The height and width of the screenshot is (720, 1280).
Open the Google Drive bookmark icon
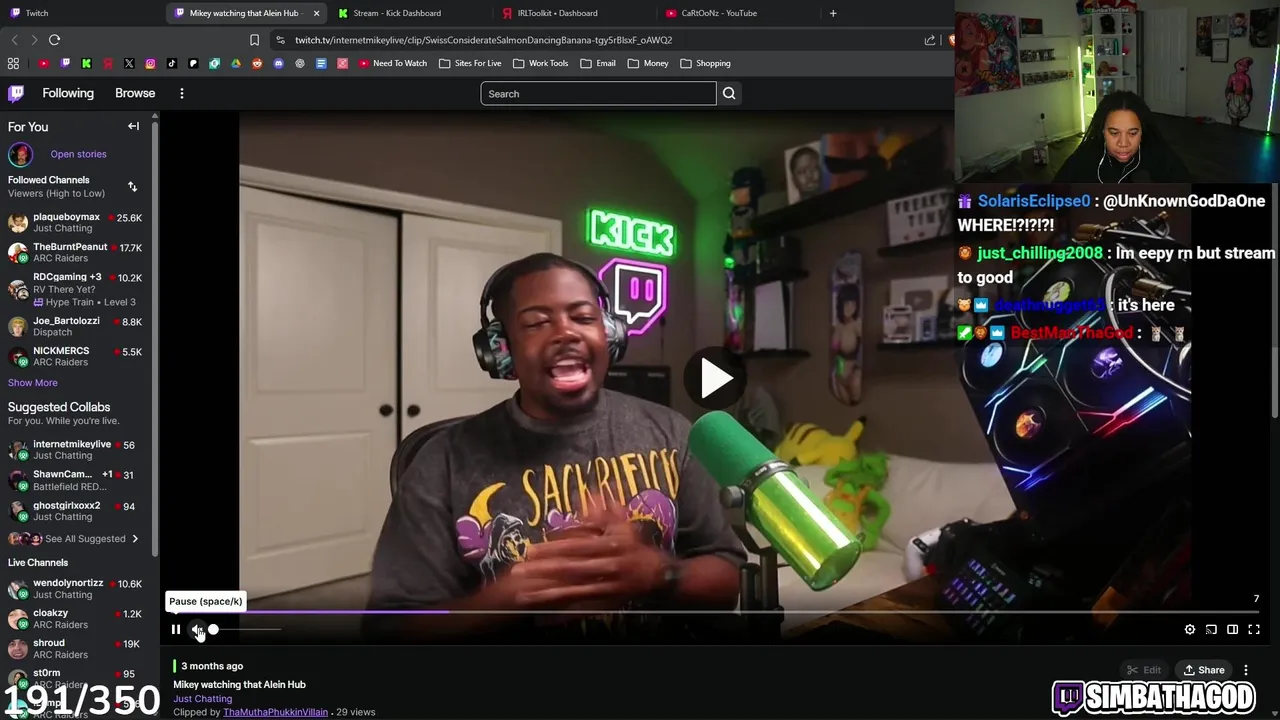[236, 63]
